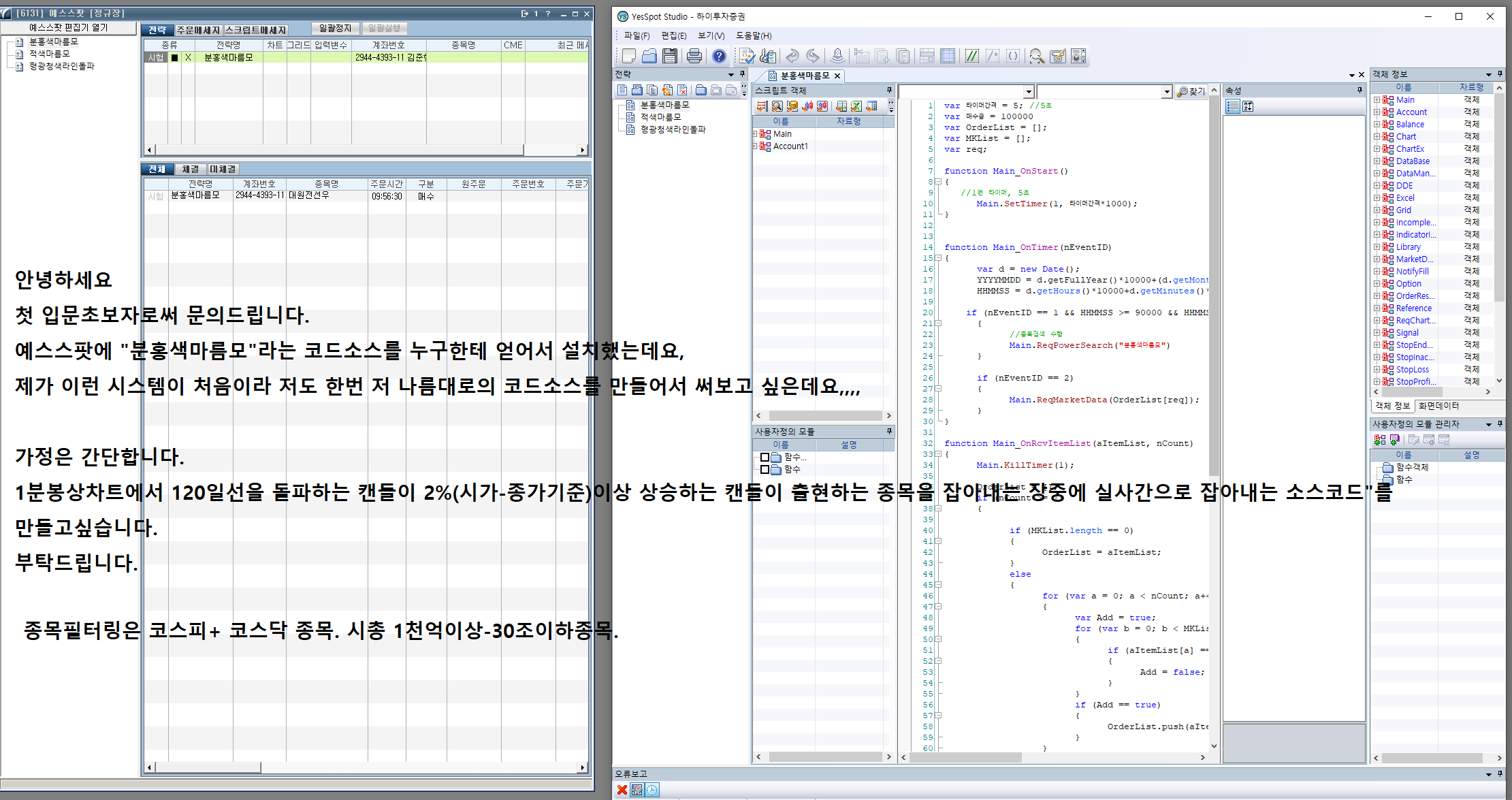Click the Print toolbar icon
1512x800 pixels.
click(x=694, y=56)
